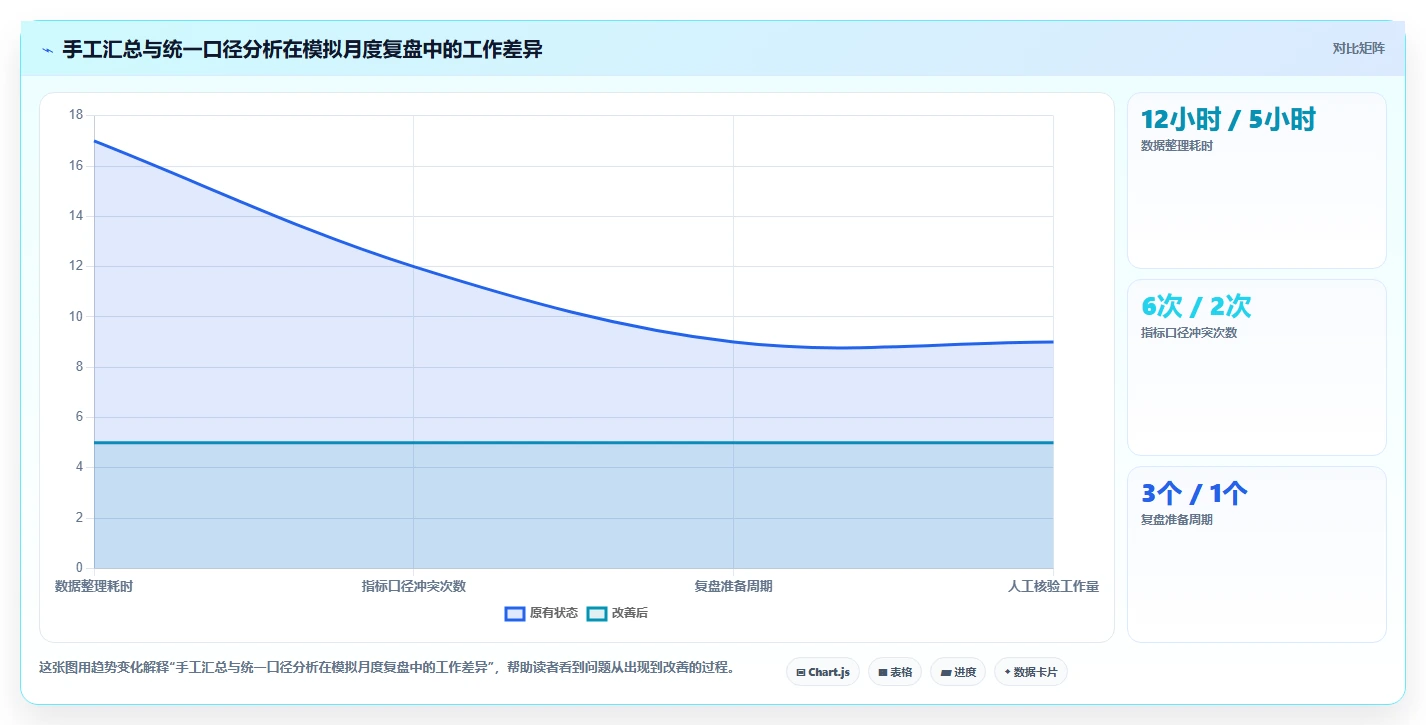Toggle the 原有状态 legend entry
Viewport: 1426px width, 725px height.
(541, 613)
